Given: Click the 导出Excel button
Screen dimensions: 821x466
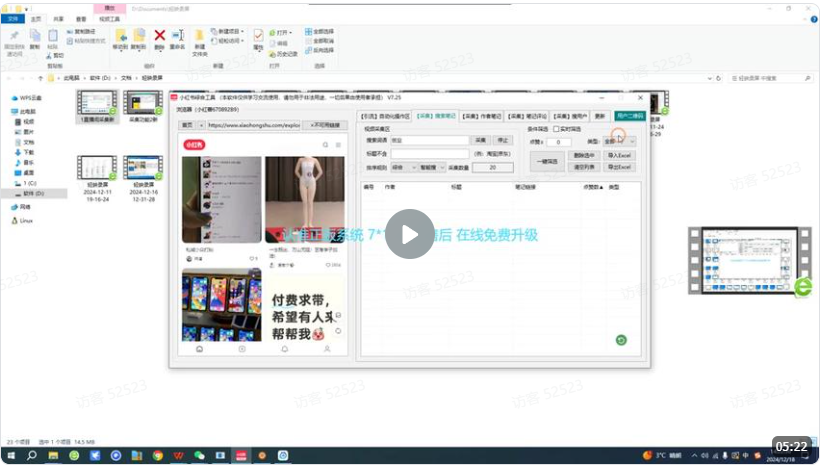Looking at the screenshot, I should click(619, 168).
